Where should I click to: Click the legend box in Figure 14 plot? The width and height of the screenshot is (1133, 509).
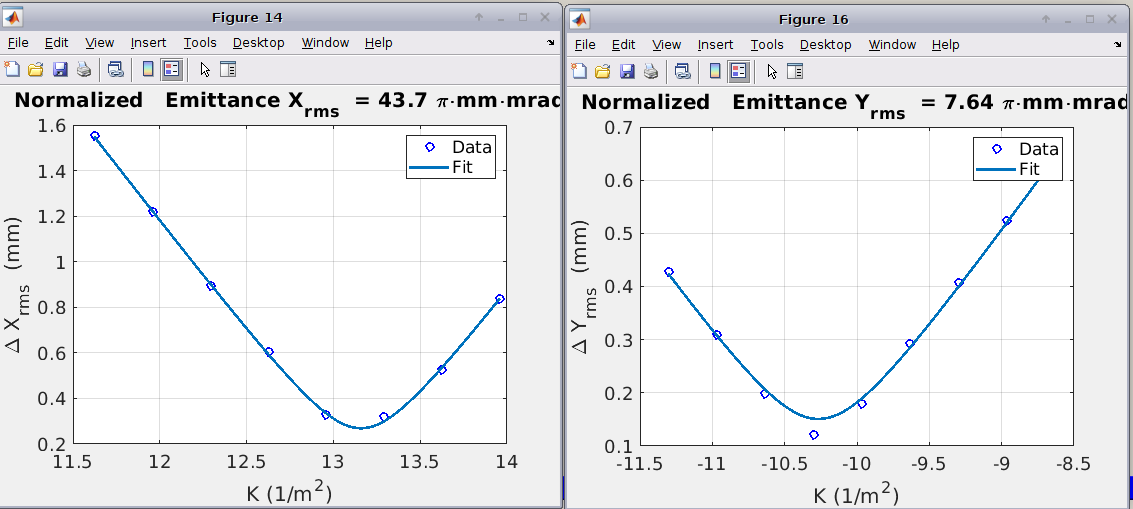click(x=451, y=157)
